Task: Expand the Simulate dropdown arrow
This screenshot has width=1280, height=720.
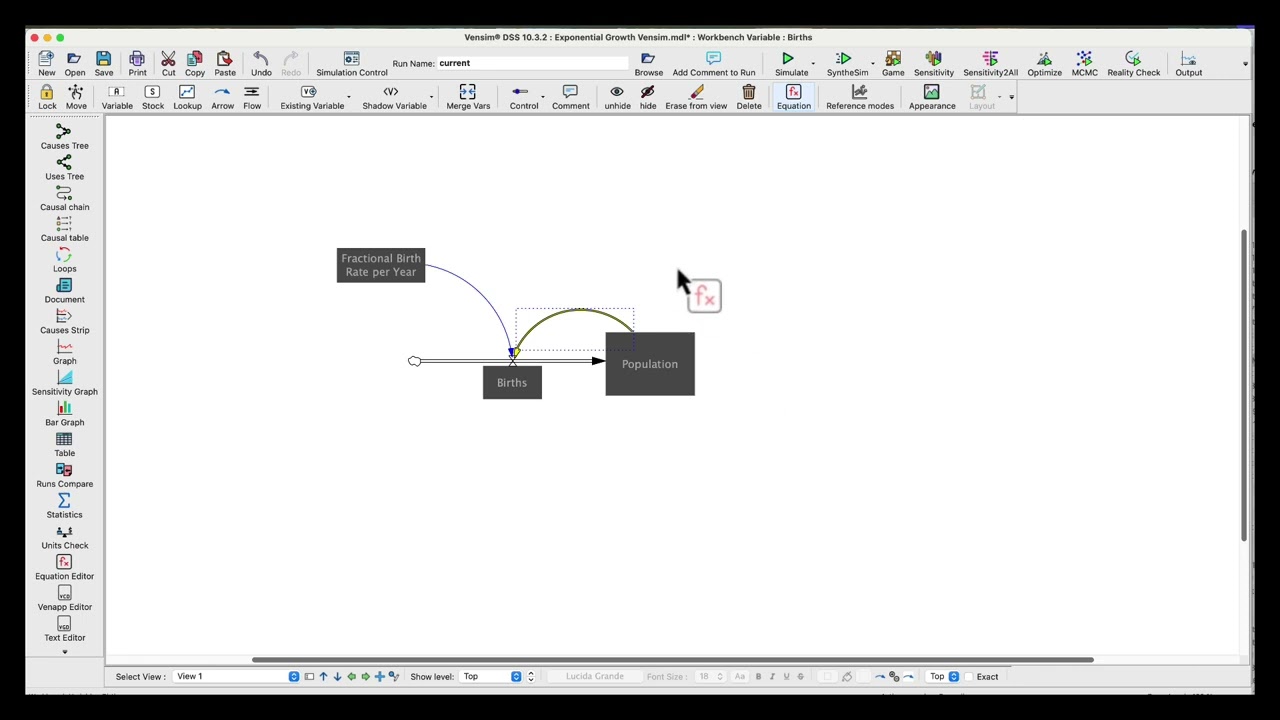Action: pyautogui.click(x=813, y=65)
